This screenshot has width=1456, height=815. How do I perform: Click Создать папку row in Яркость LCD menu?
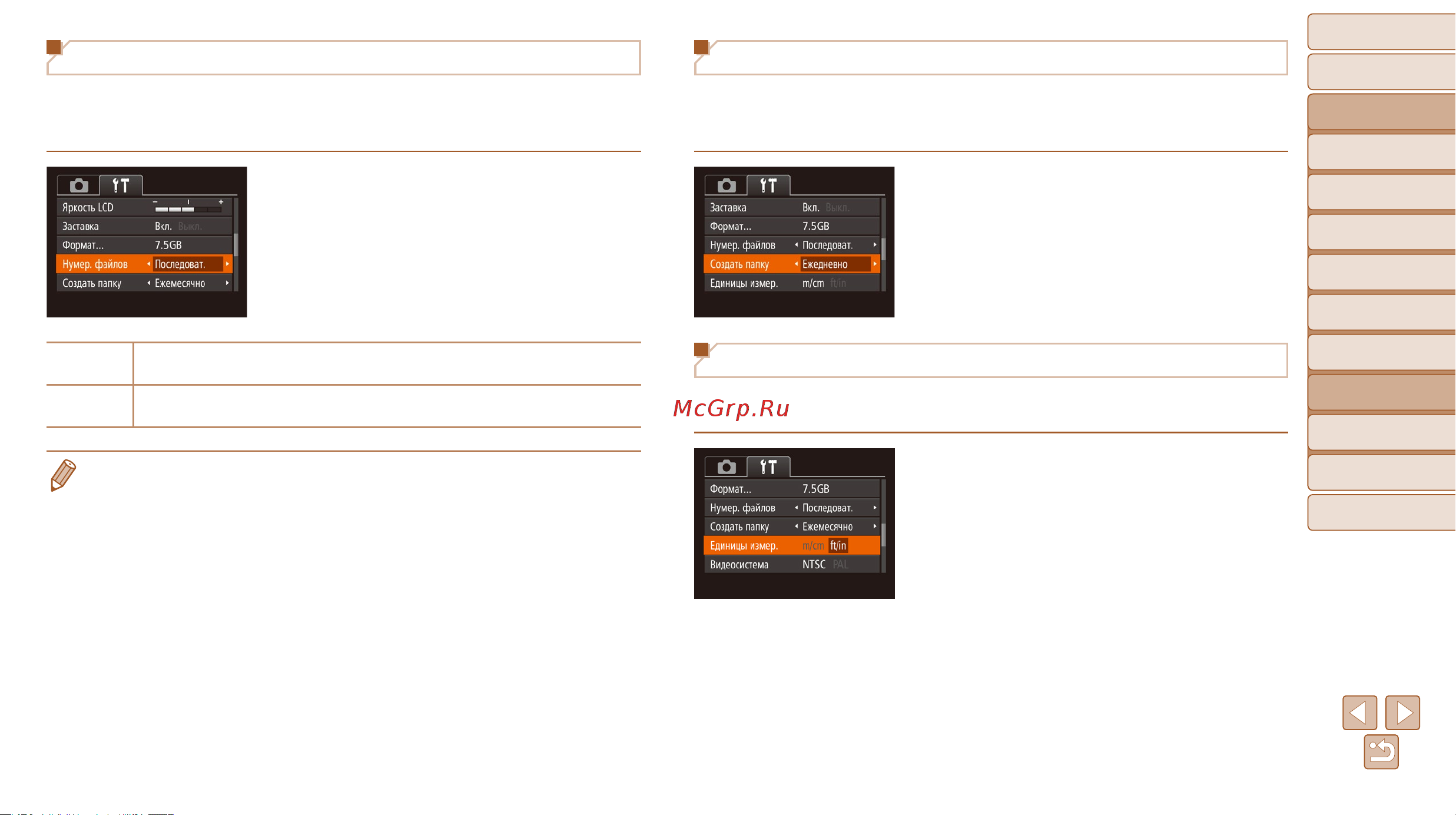coord(144,283)
